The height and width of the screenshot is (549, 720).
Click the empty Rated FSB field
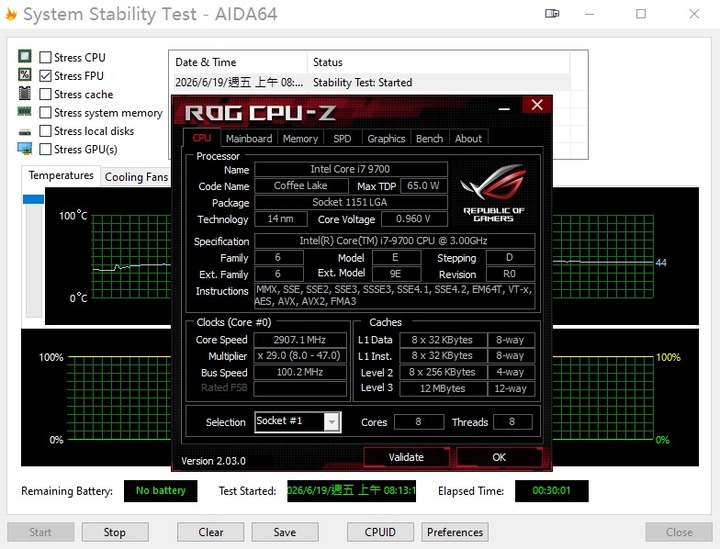click(300, 388)
